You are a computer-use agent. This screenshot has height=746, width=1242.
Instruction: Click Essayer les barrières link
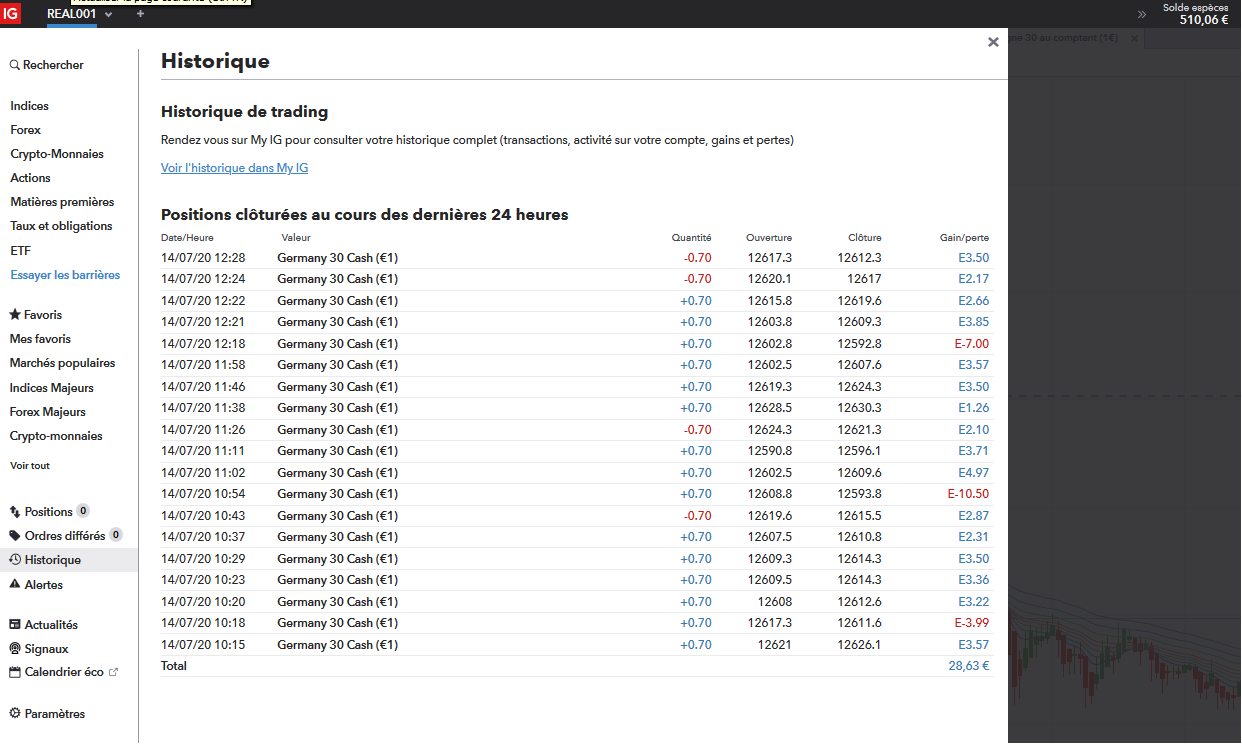tap(65, 275)
